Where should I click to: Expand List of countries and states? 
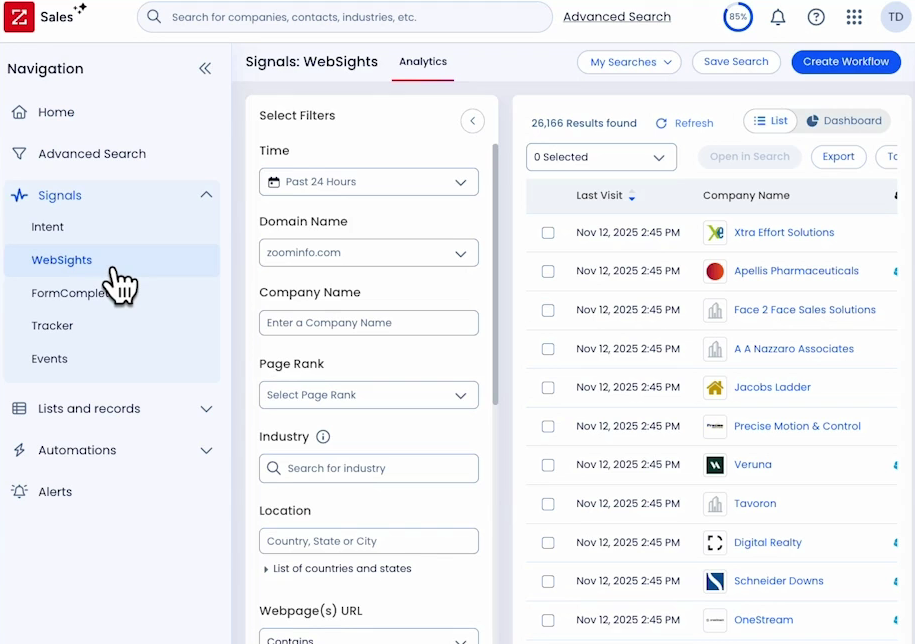[x=337, y=568]
